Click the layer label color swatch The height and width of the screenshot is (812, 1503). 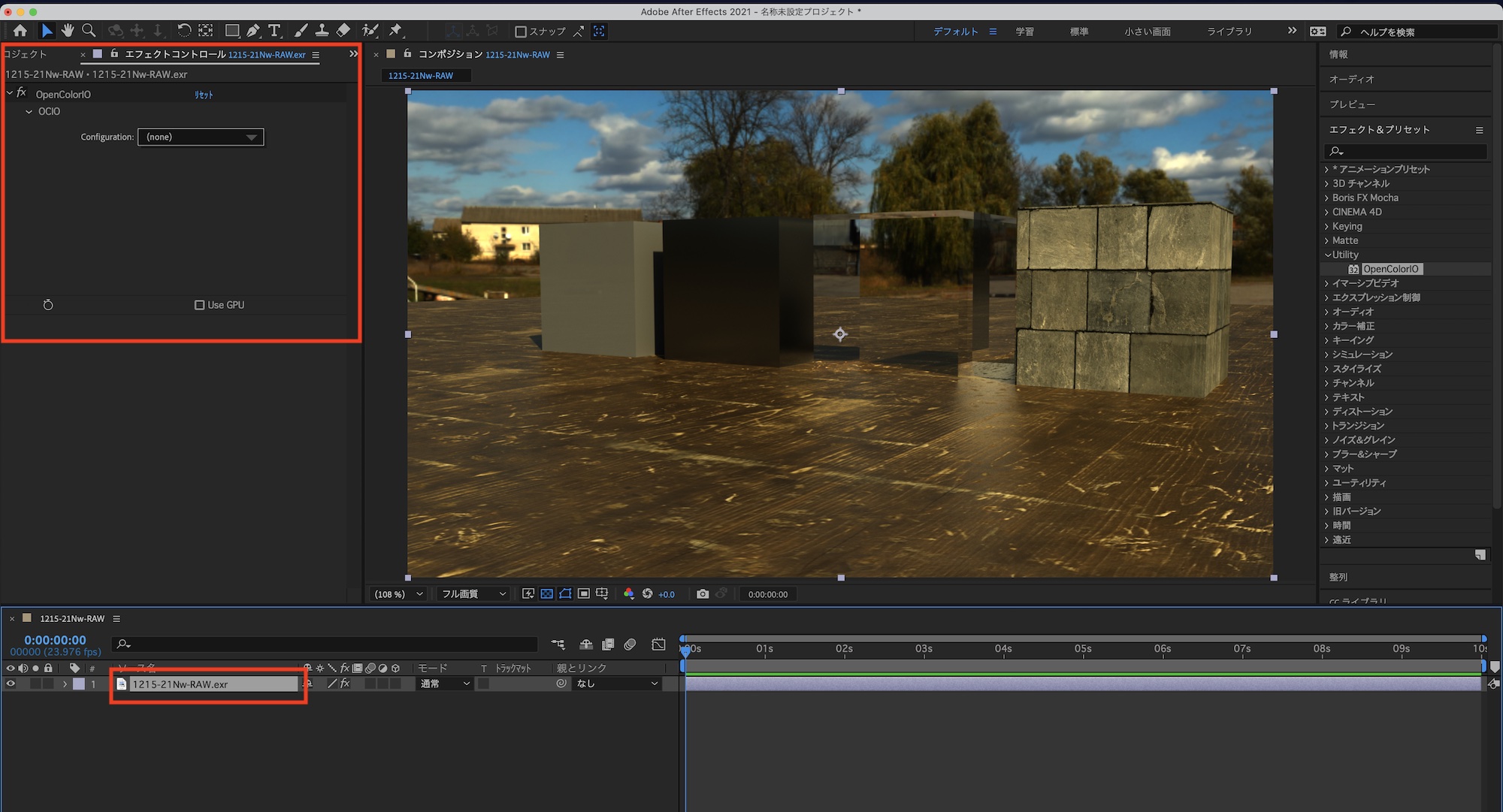click(79, 684)
